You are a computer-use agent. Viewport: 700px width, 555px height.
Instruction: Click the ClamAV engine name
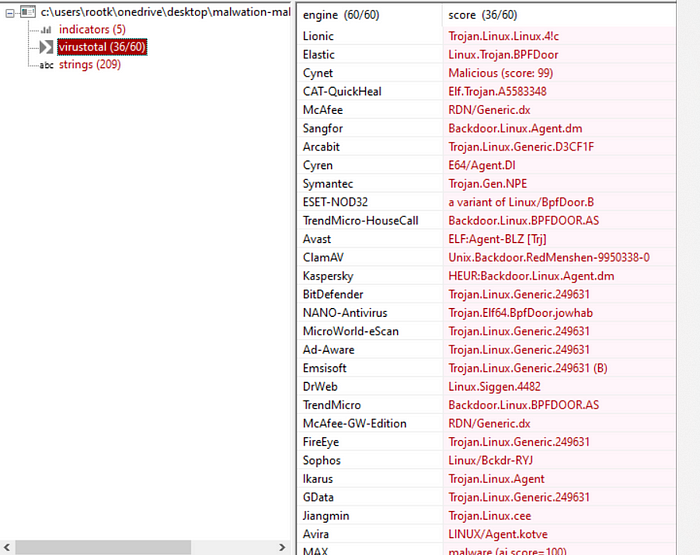click(x=323, y=258)
